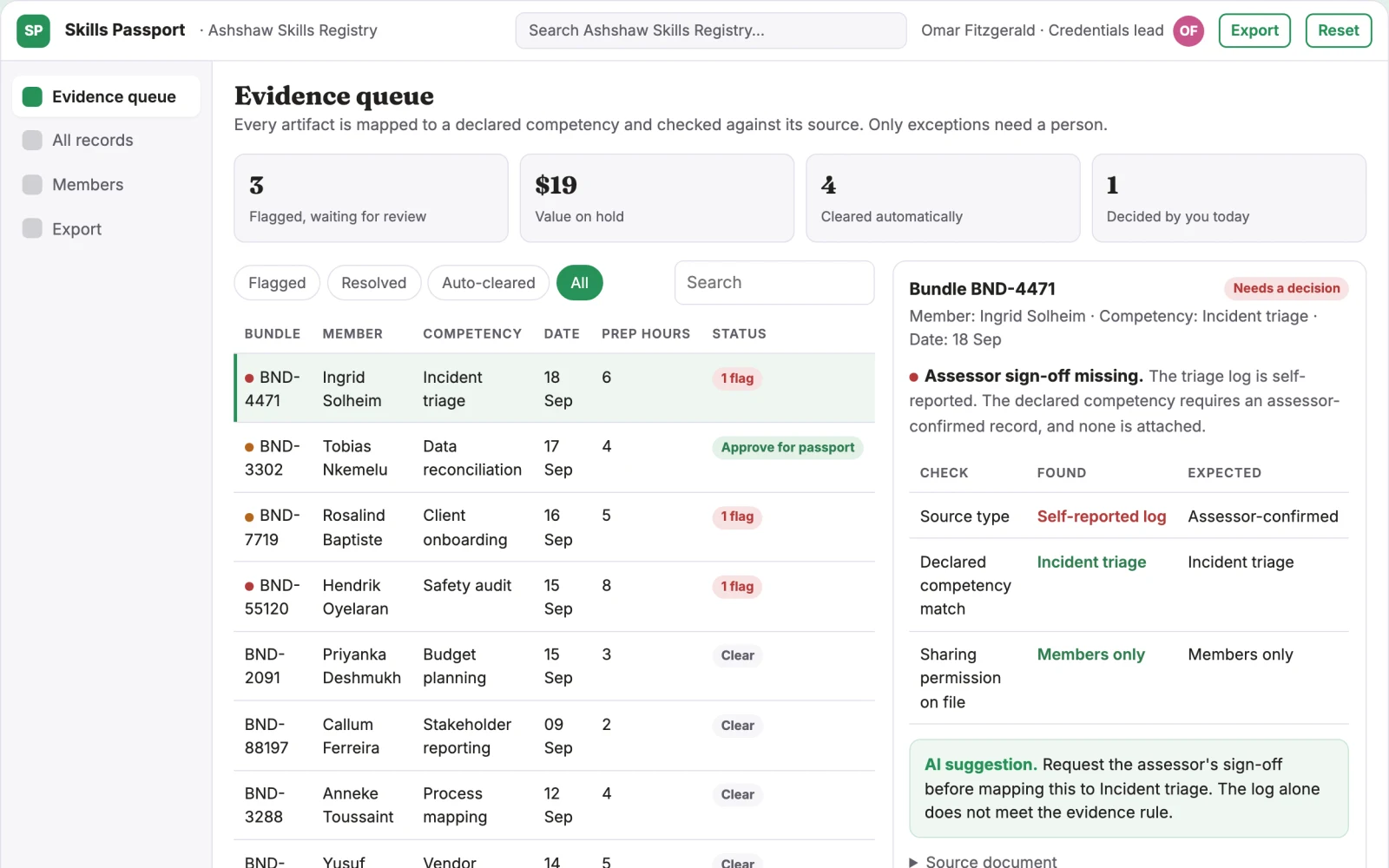Select the Evidence queue sidebar icon

pos(32,96)
